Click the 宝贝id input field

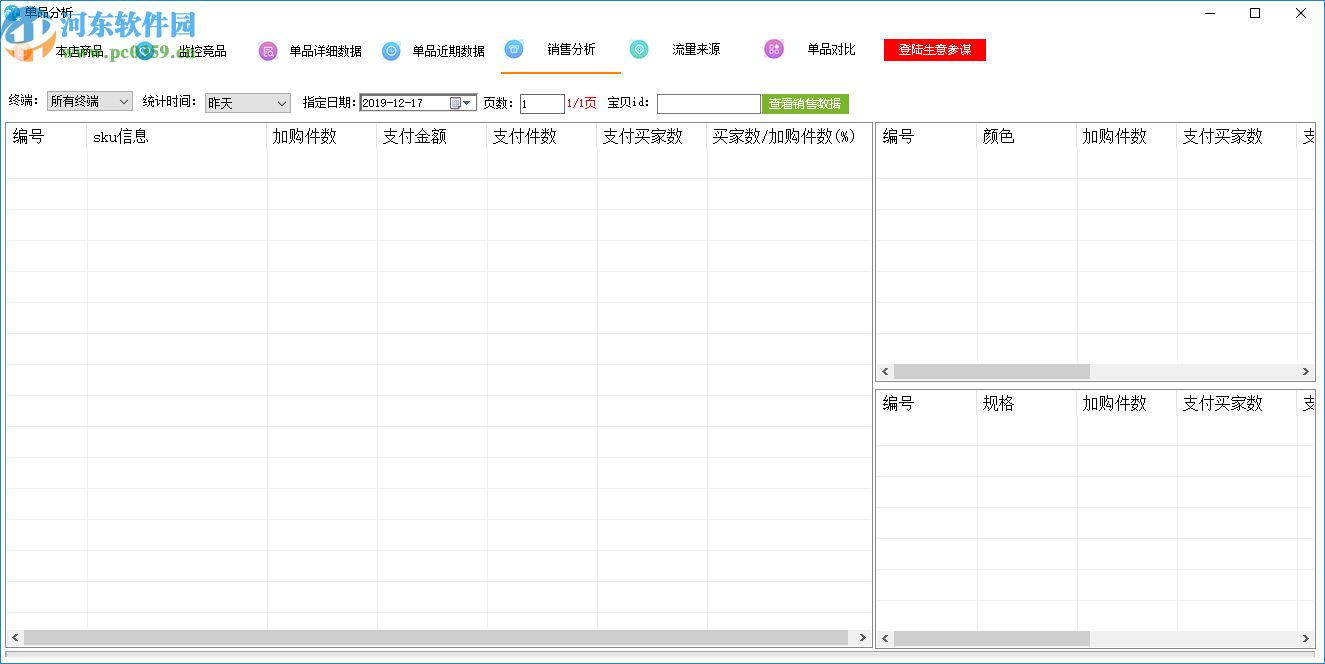coord(708,104)
